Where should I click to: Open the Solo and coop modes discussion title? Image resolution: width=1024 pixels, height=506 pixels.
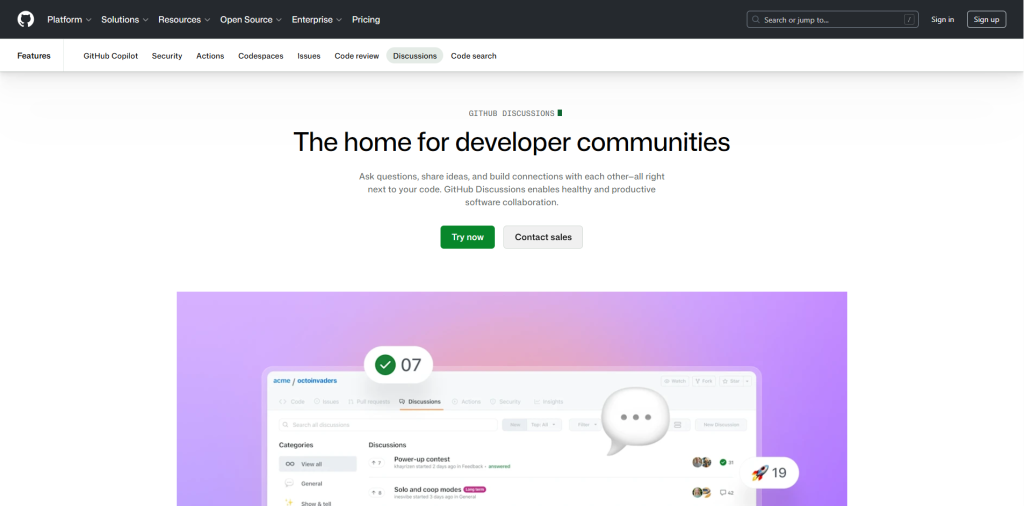[428, 489]
